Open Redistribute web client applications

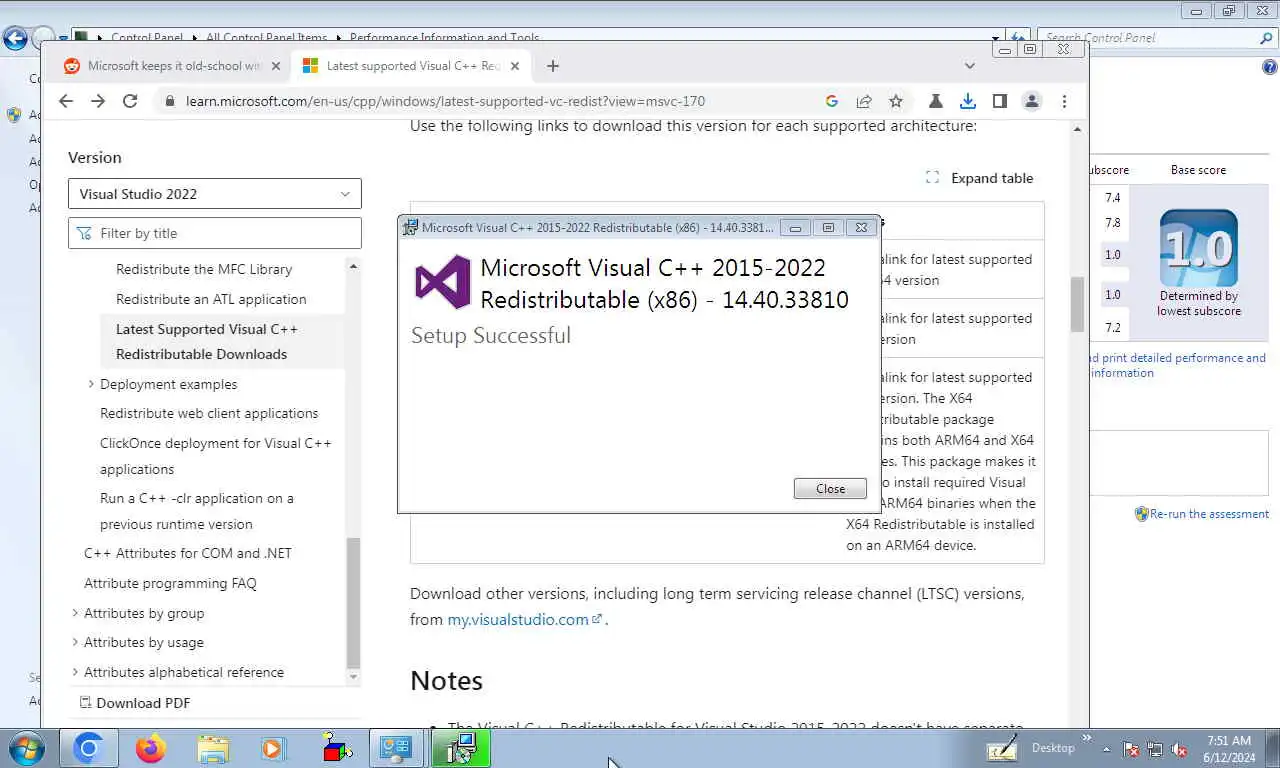(209, 413)
